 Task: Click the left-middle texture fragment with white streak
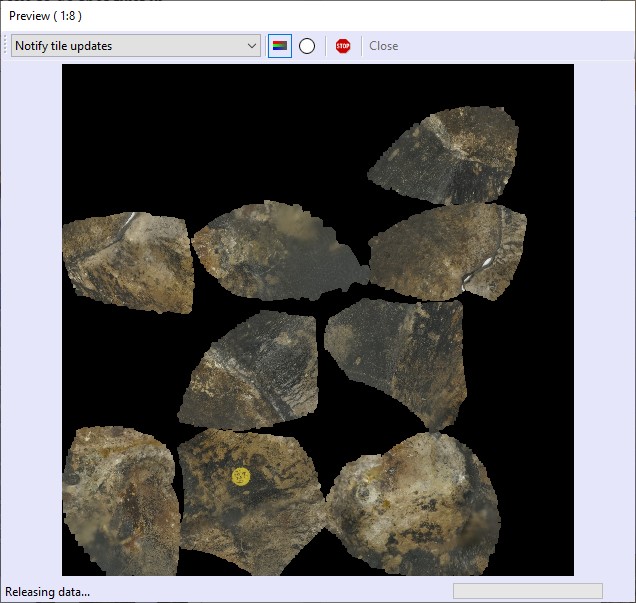click(125, 262)
